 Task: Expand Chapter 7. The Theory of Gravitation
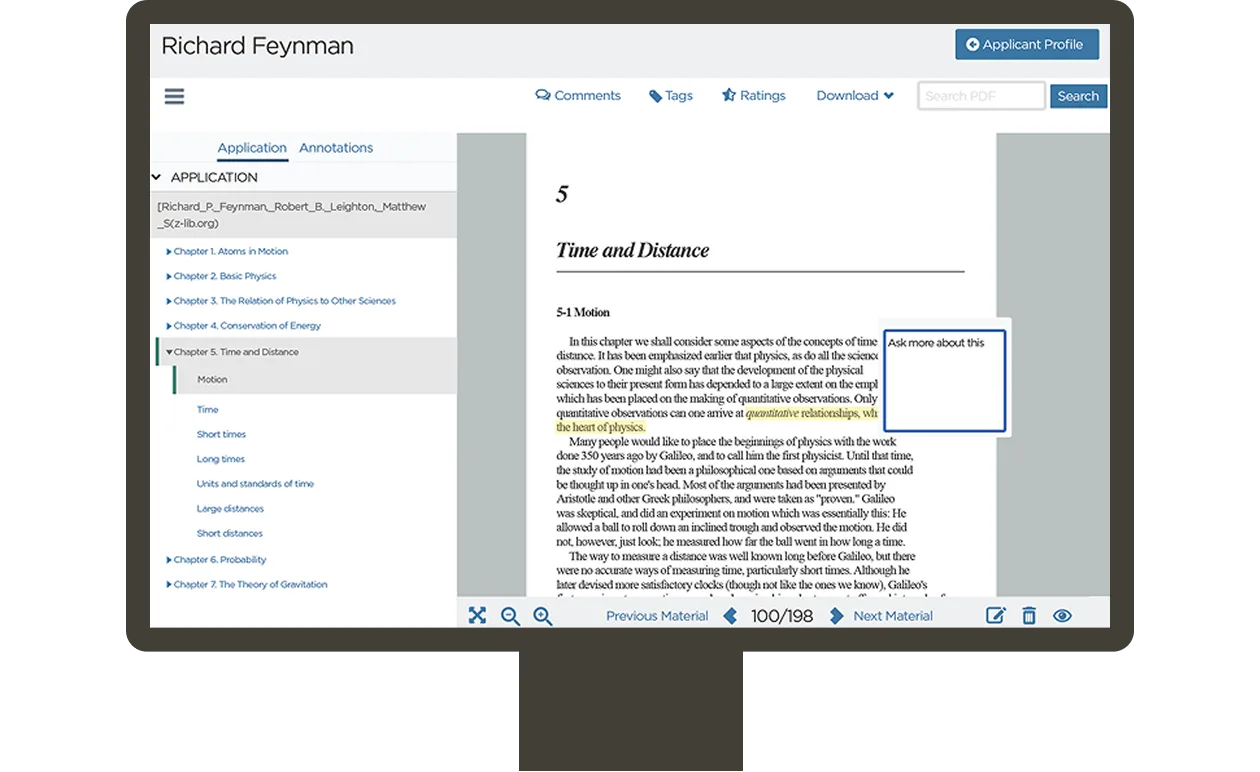[x=169, y=585]
